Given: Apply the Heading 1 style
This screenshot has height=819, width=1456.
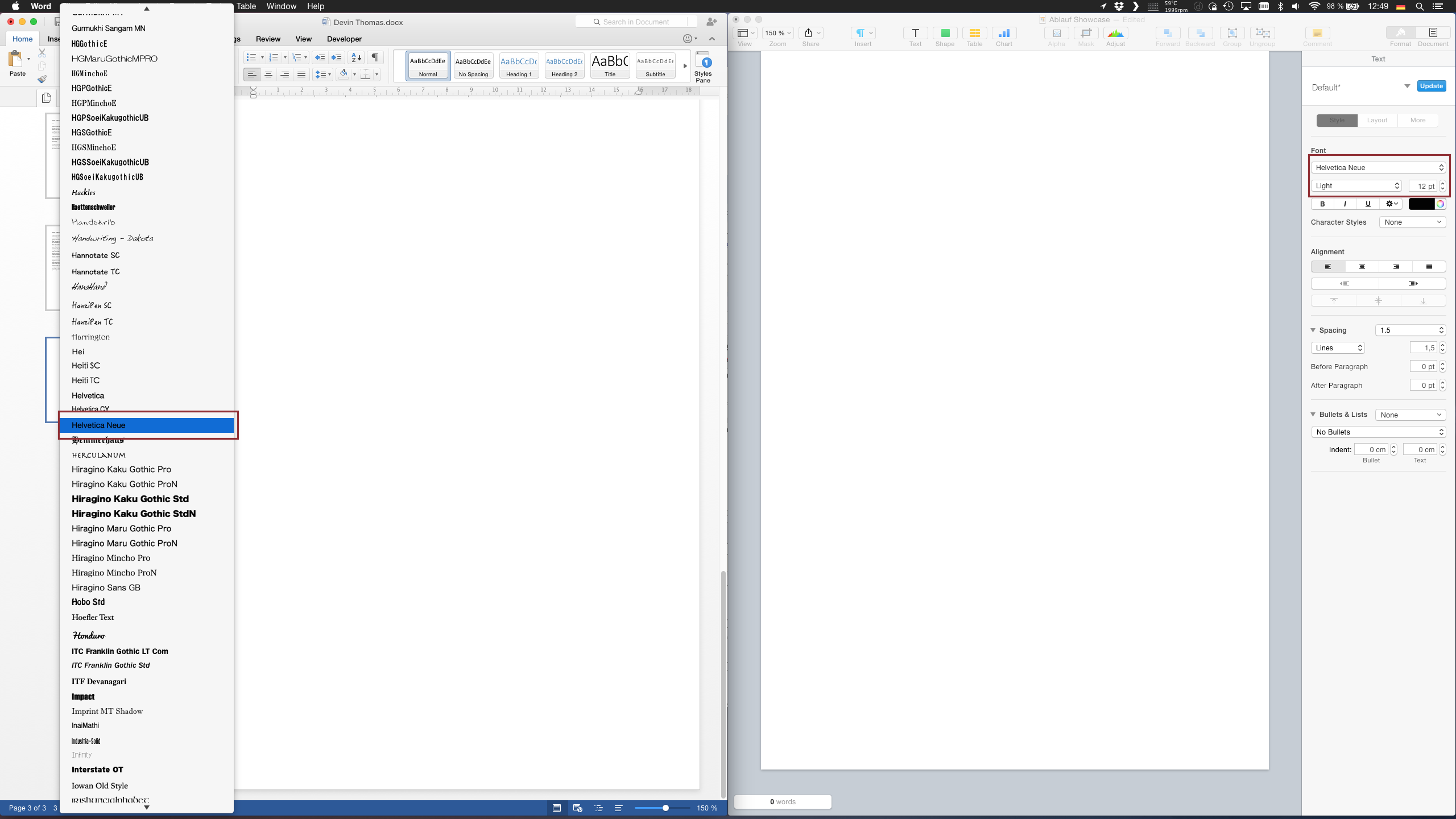Looking at the screenshot, I should click(519, 65).
